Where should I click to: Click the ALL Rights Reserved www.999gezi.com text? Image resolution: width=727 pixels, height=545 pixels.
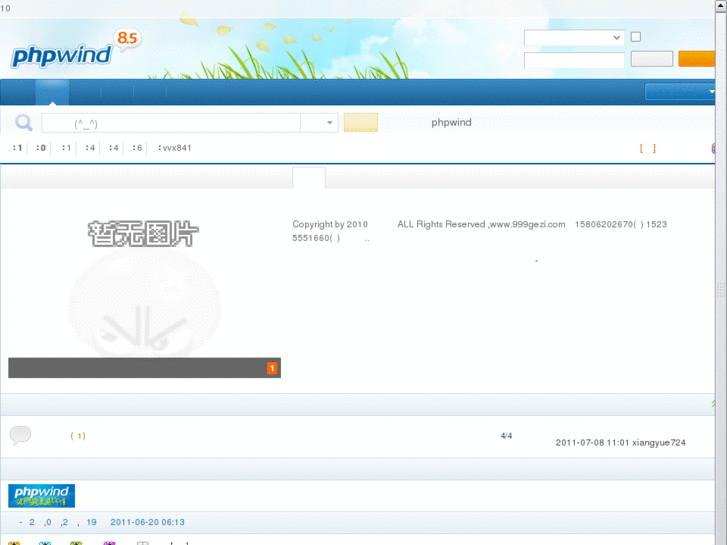pyautogui.click(x=481, y=224)
